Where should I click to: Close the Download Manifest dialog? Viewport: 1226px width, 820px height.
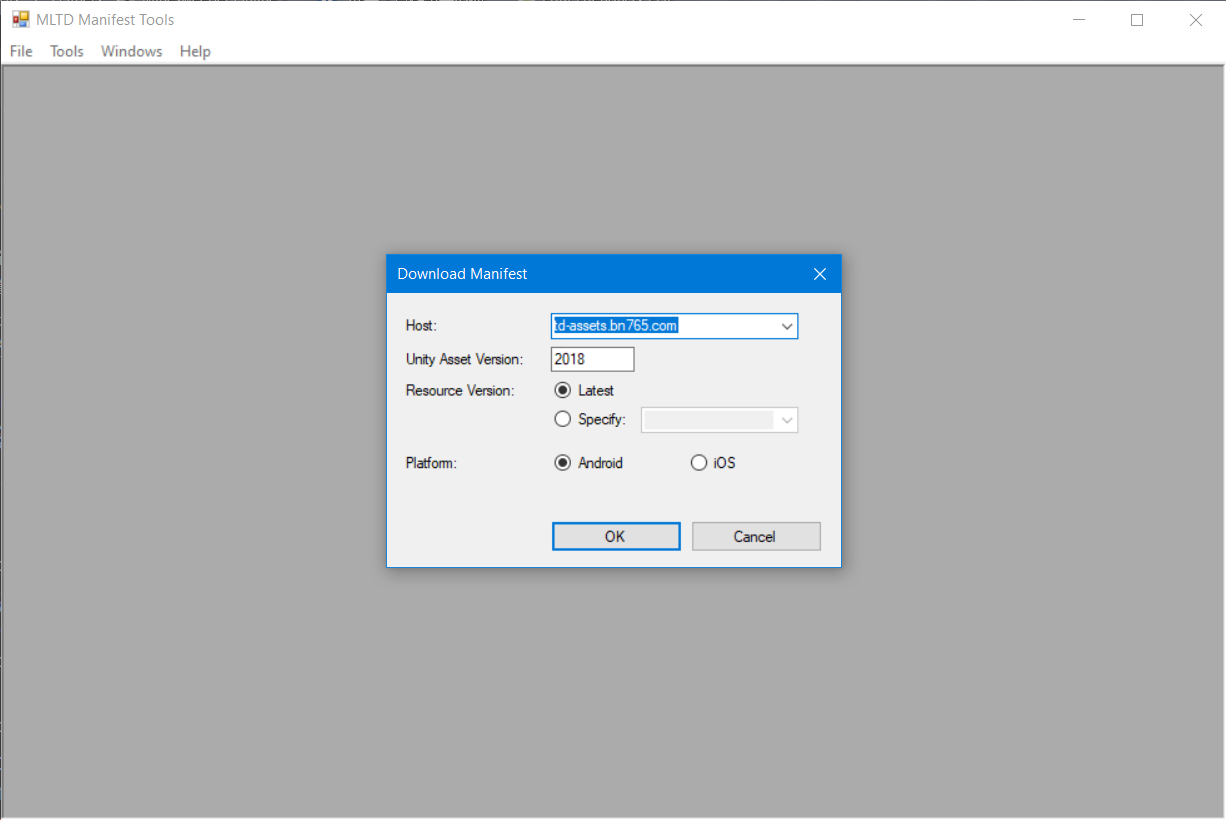820,274
